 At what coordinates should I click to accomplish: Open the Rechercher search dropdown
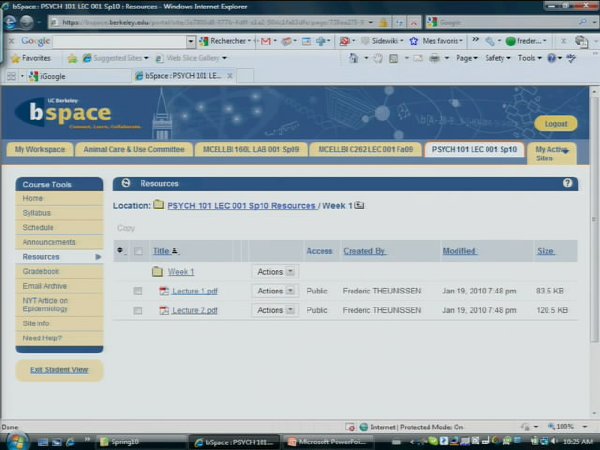coord(249,41)
